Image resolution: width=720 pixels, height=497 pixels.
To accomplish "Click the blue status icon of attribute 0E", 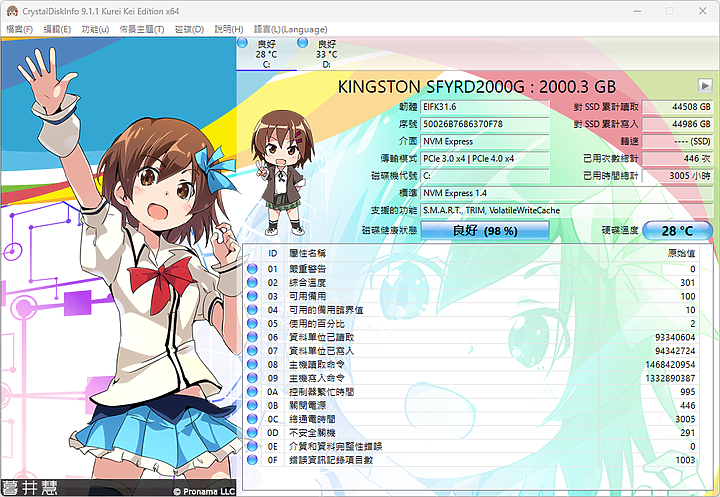I will 252,446.
